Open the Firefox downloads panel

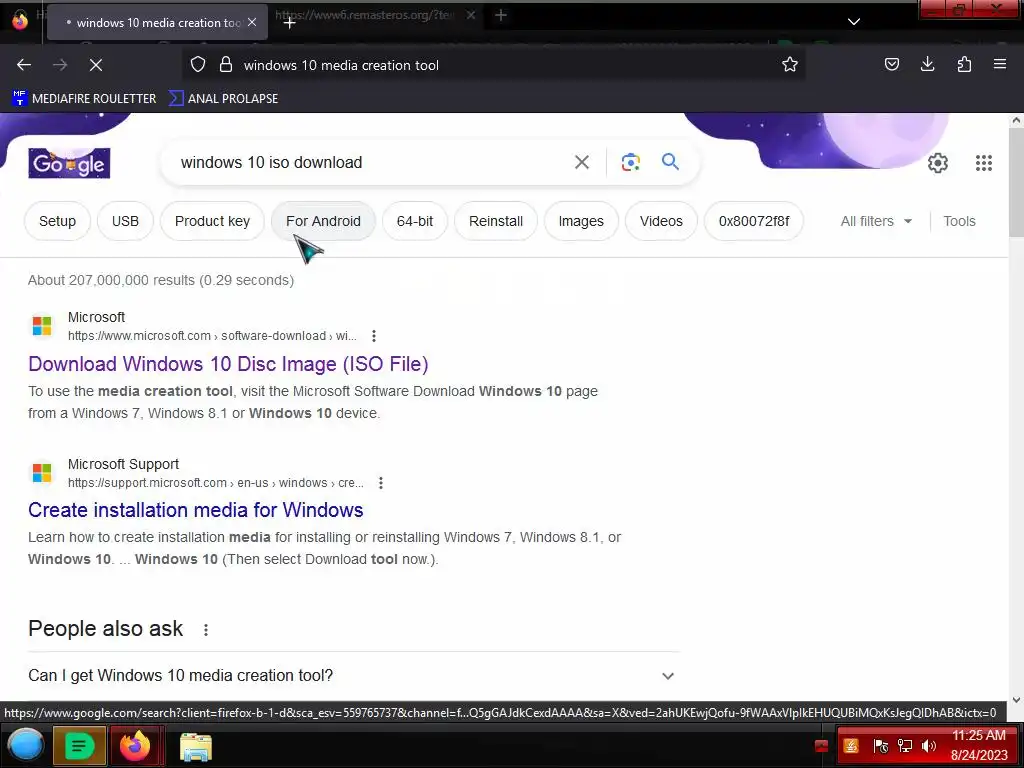tap(927, 64)
